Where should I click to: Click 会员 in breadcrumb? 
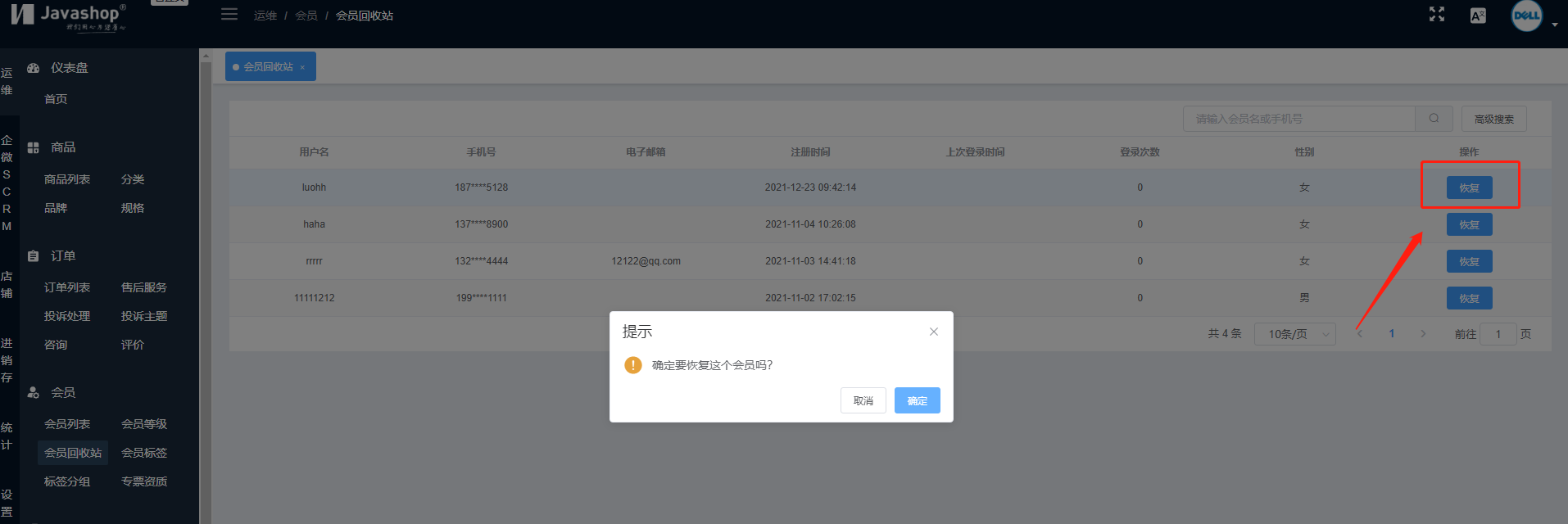306,16
